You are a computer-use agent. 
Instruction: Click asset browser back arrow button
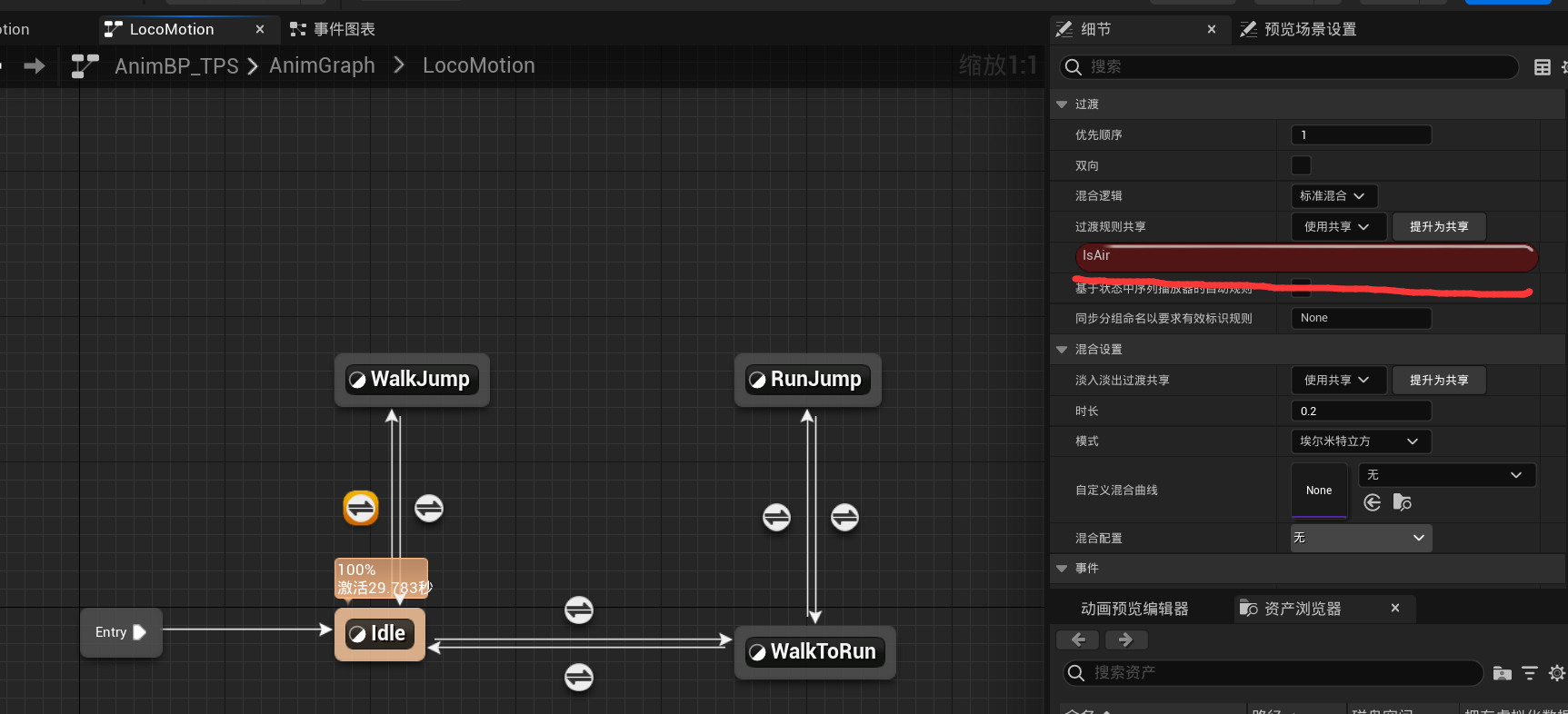1078,640
